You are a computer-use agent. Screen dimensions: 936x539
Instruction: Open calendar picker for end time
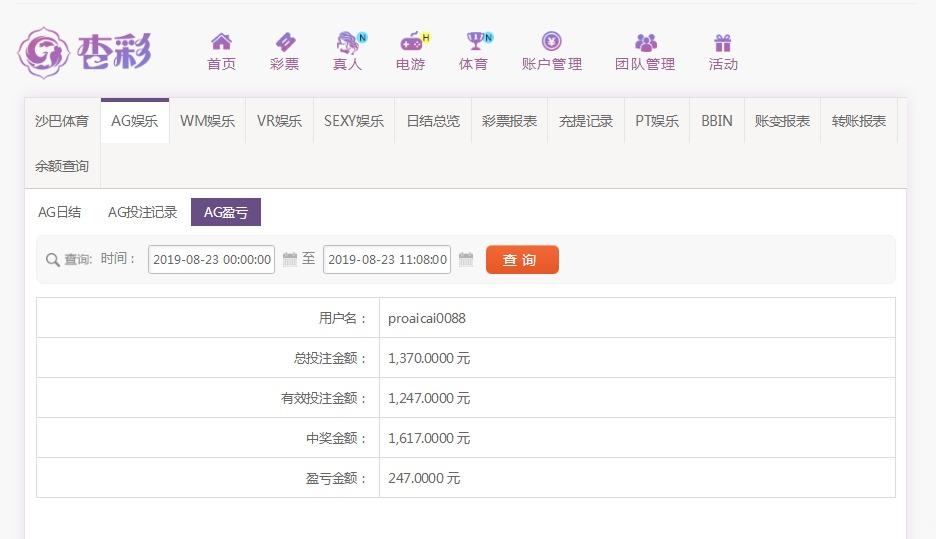click(x=466, y=259)
